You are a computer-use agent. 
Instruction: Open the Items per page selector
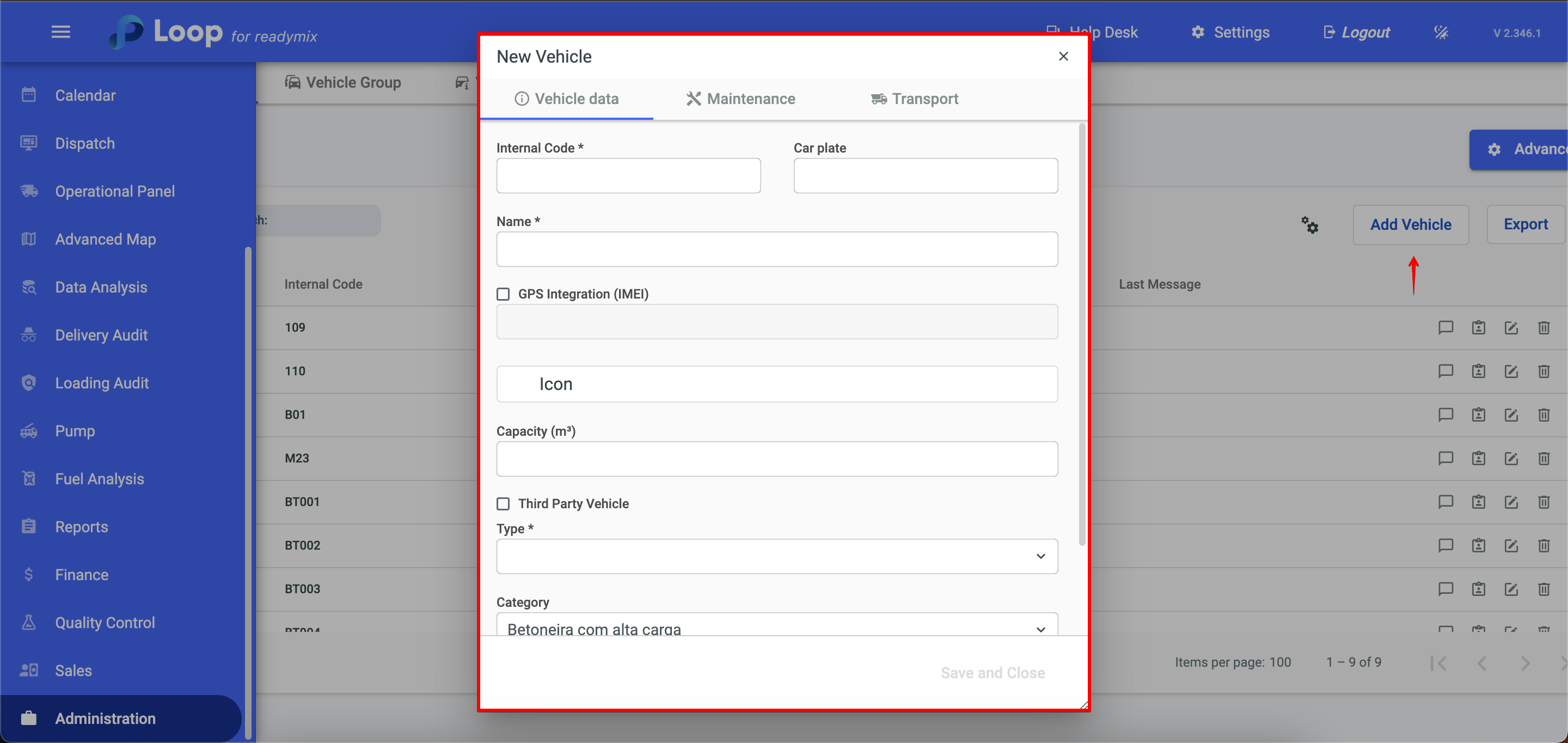click(x=1279, y=662)
